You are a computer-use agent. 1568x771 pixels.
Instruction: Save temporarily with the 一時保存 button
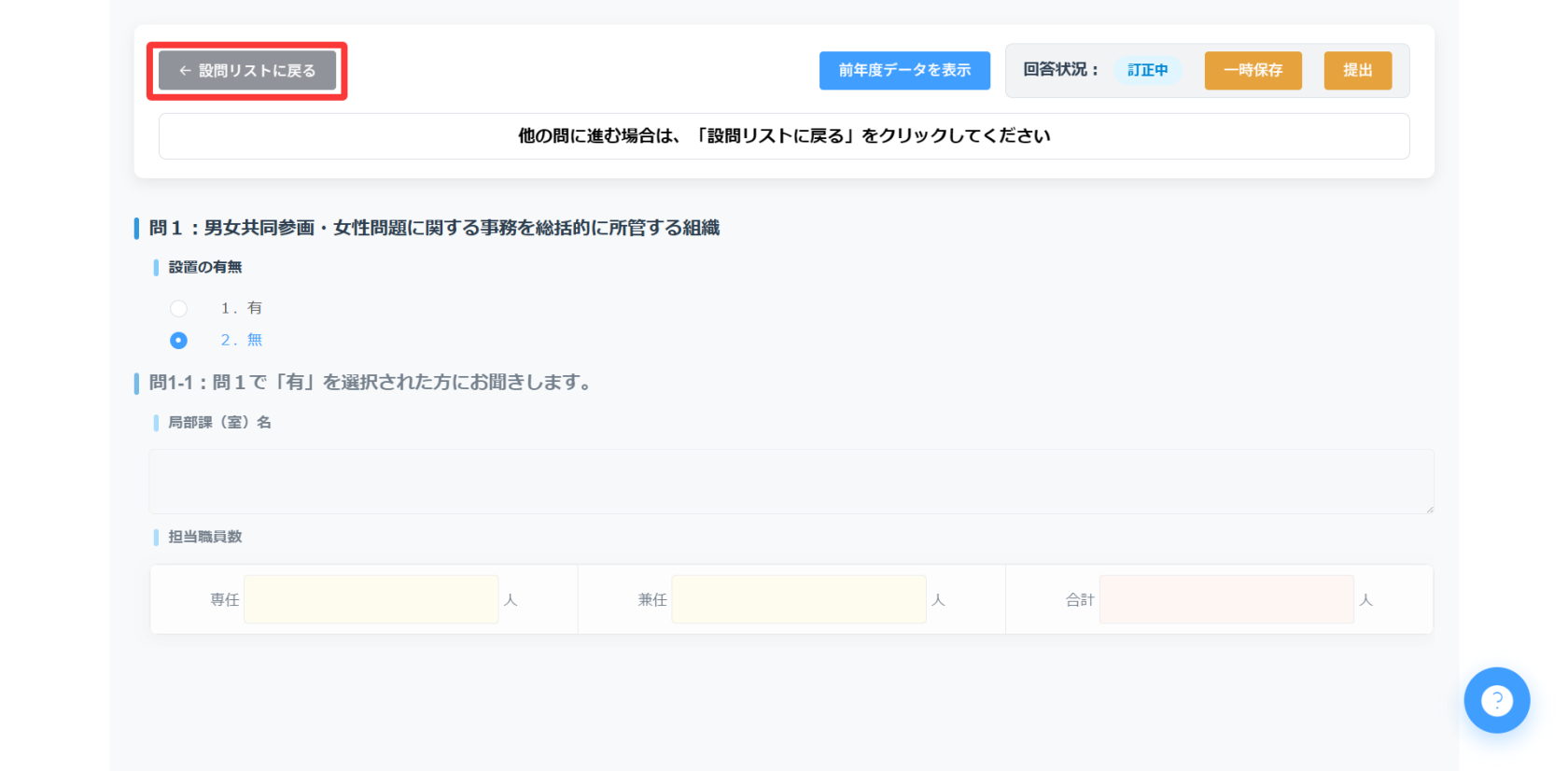[x=1253, y=70]
